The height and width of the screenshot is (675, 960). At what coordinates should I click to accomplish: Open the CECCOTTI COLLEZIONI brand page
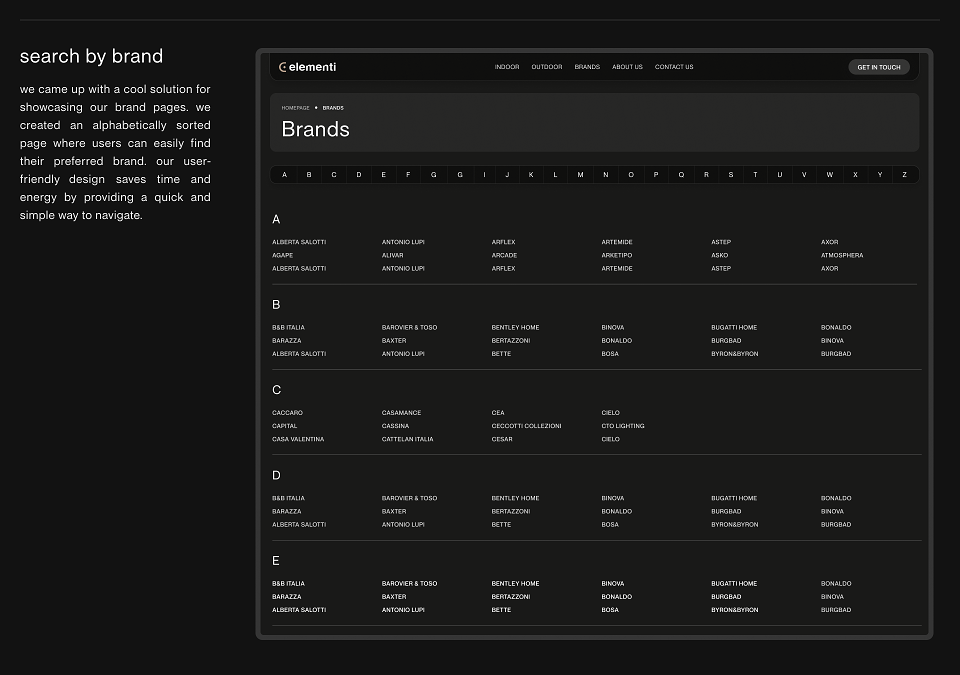point(527,426)
